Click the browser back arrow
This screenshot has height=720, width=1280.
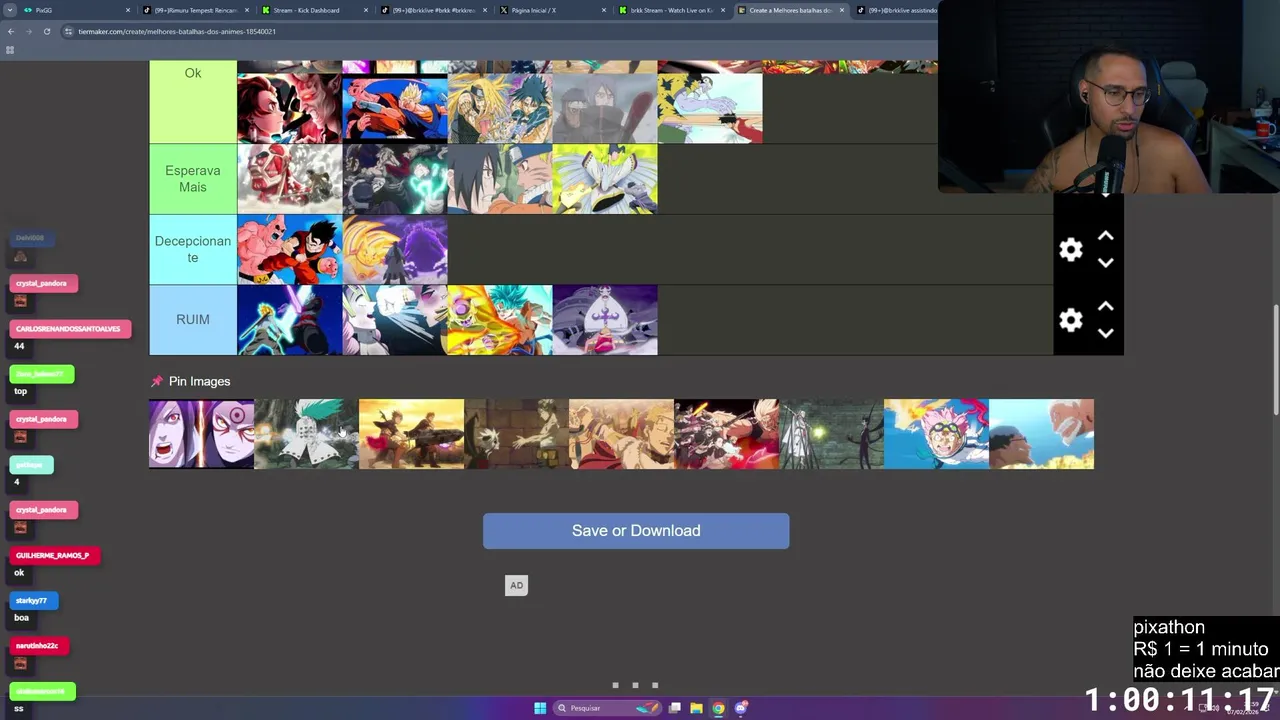tap(11, 31)
